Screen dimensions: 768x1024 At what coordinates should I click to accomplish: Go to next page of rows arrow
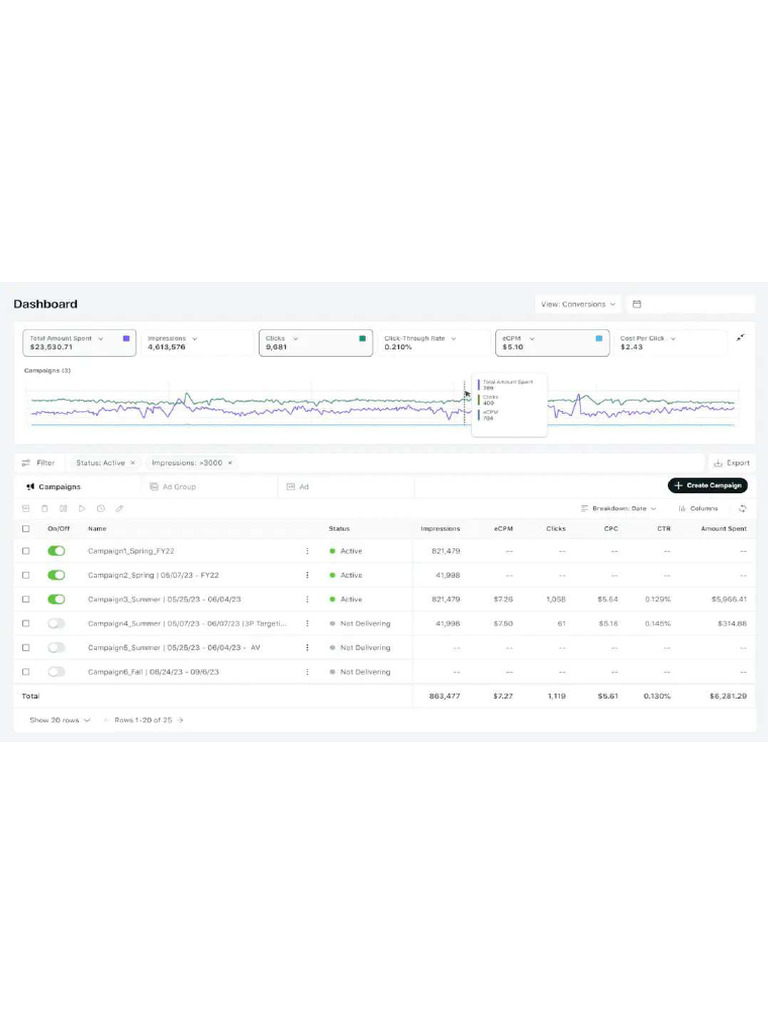(180, 720)
